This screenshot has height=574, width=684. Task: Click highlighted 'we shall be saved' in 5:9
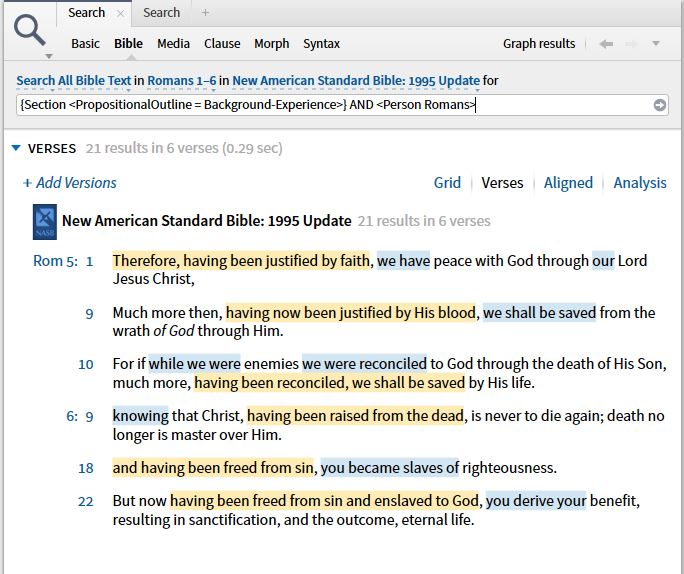(x=539, y=313)
